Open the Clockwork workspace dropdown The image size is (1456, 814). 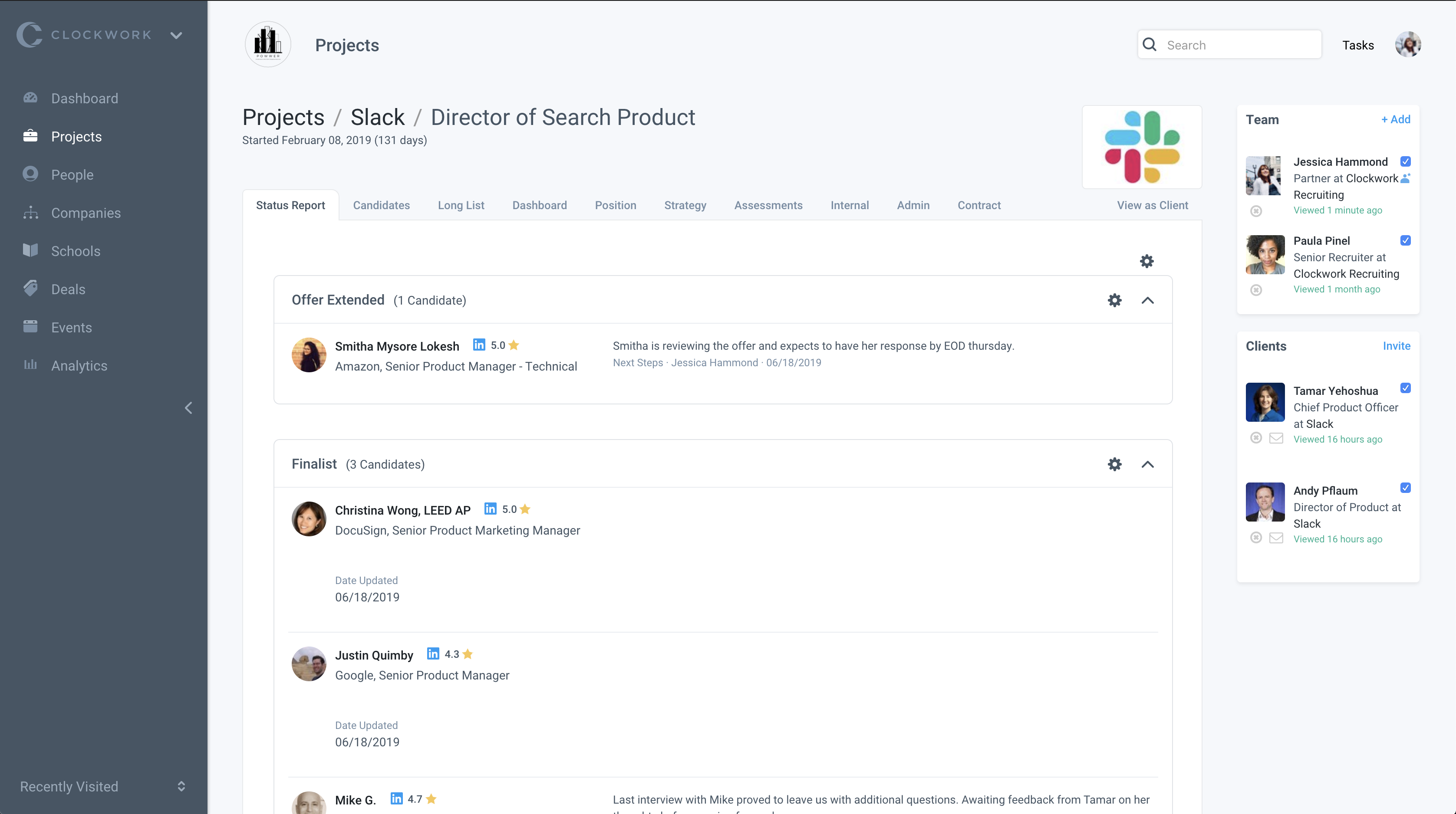(176, 35)
